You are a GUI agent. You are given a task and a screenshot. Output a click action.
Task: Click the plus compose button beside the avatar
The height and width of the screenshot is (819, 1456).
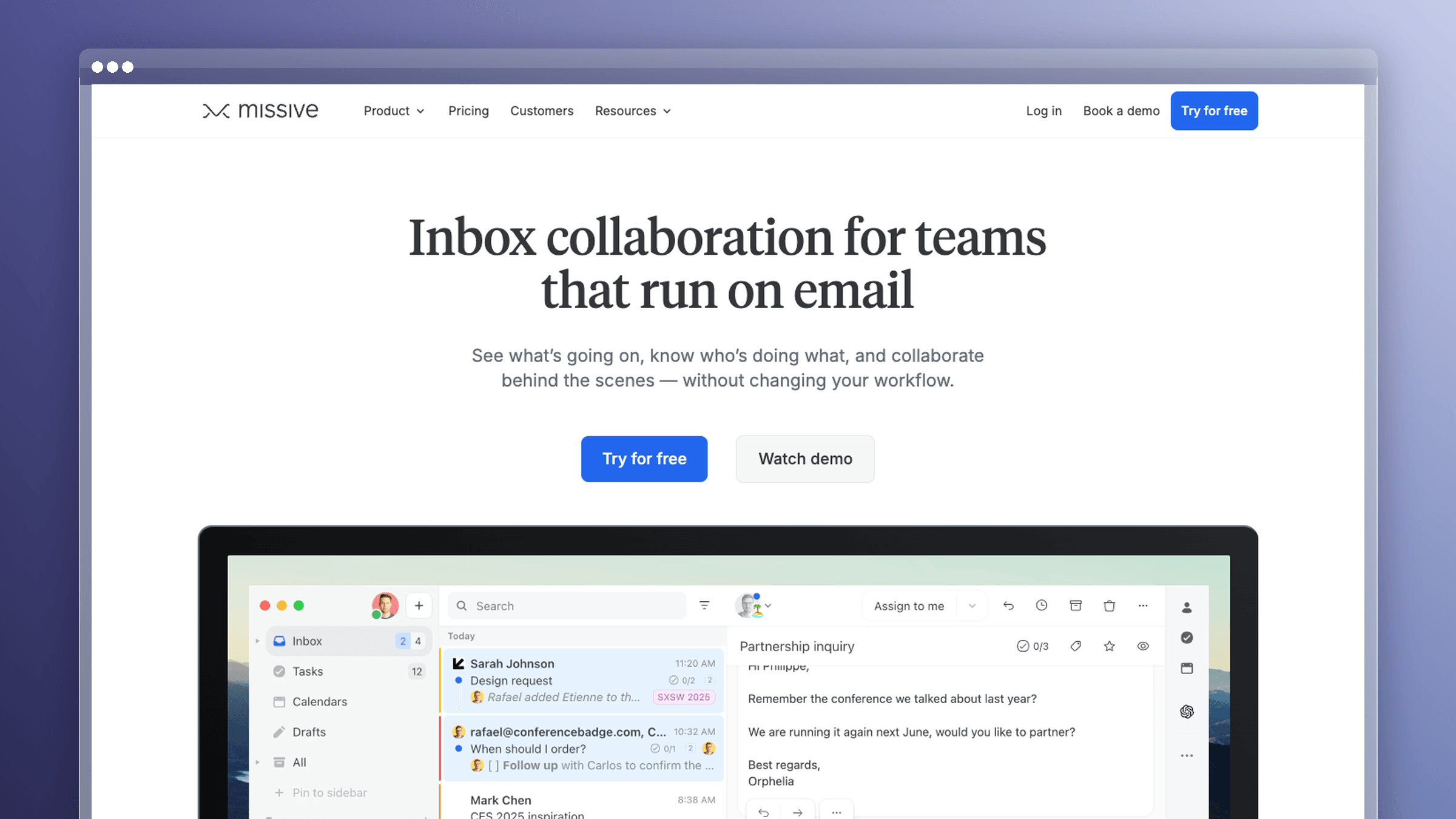click(419, 605)
